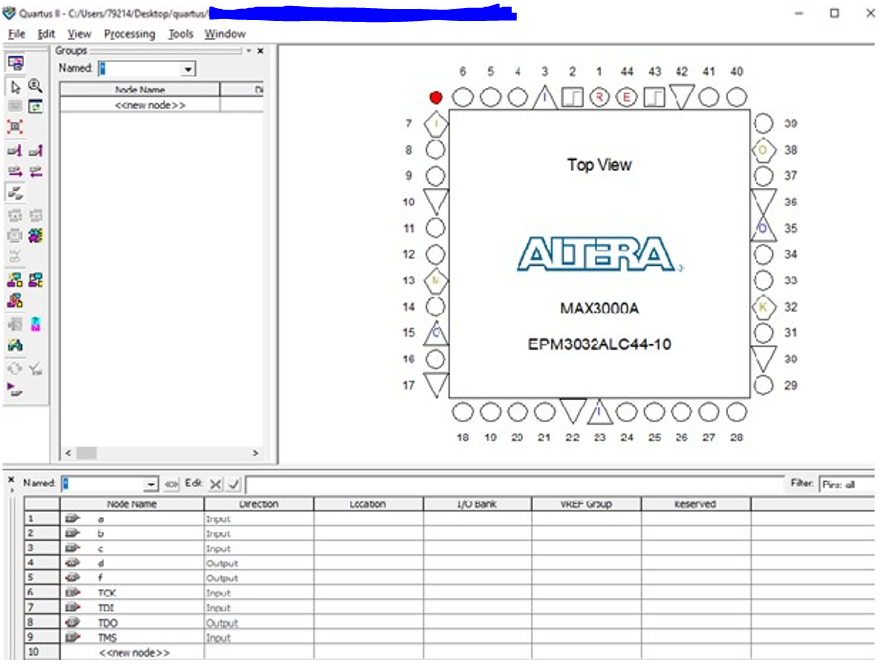Click <<new node>> in pin list row 10
The image size is (883, 667).
point(134,652)
